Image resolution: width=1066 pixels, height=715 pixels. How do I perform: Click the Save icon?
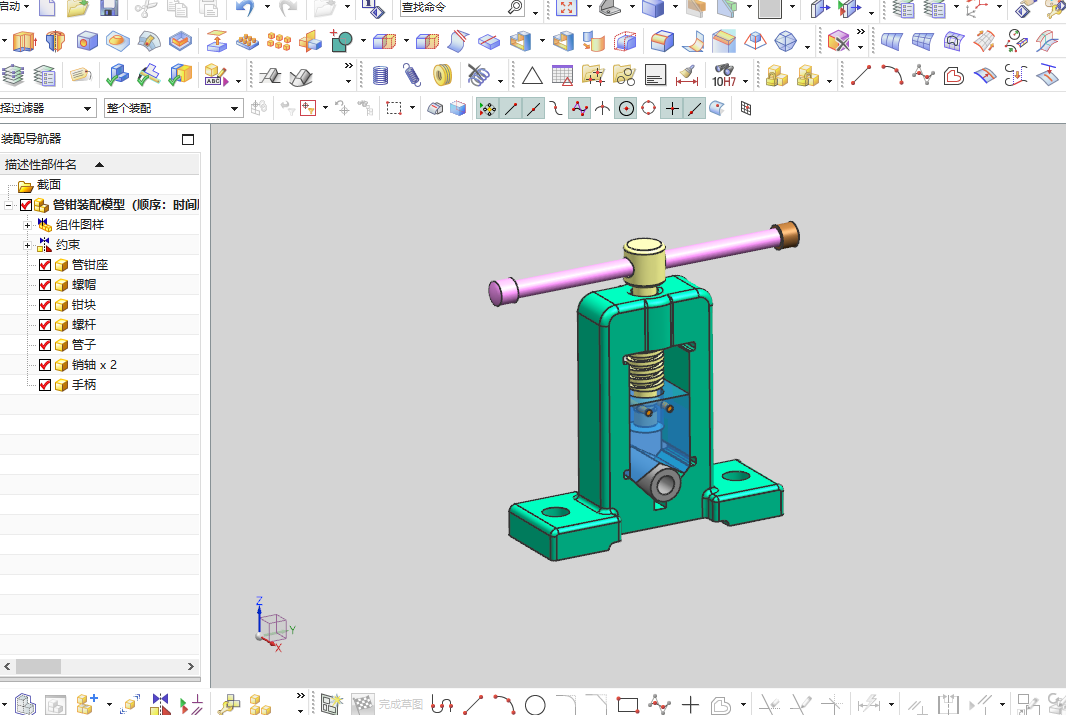coord(109,8)
